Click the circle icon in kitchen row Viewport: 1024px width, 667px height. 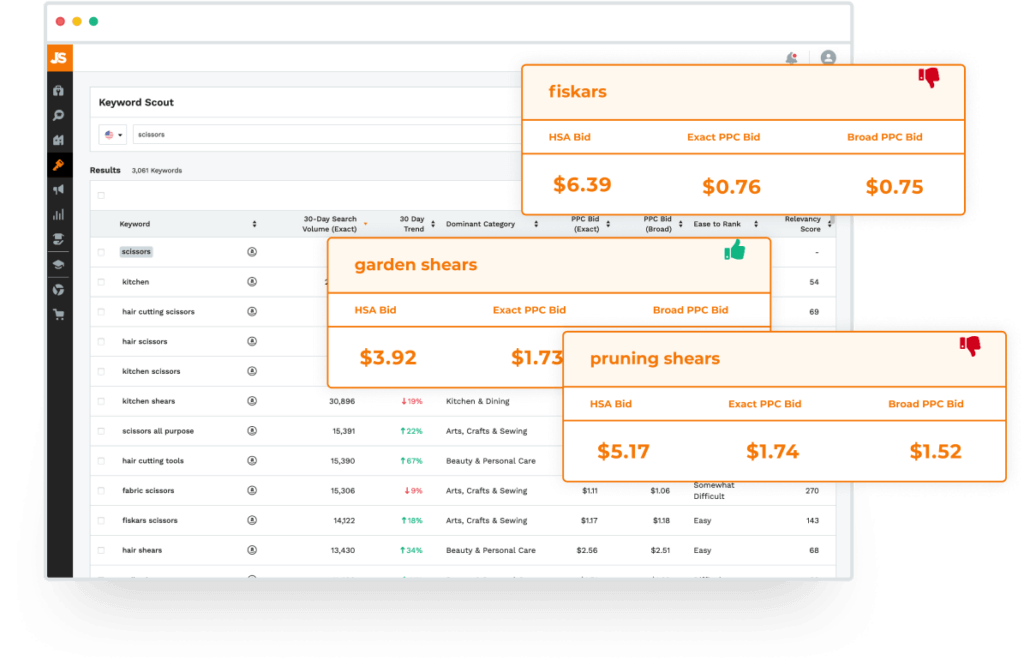[x=252, y=282]
